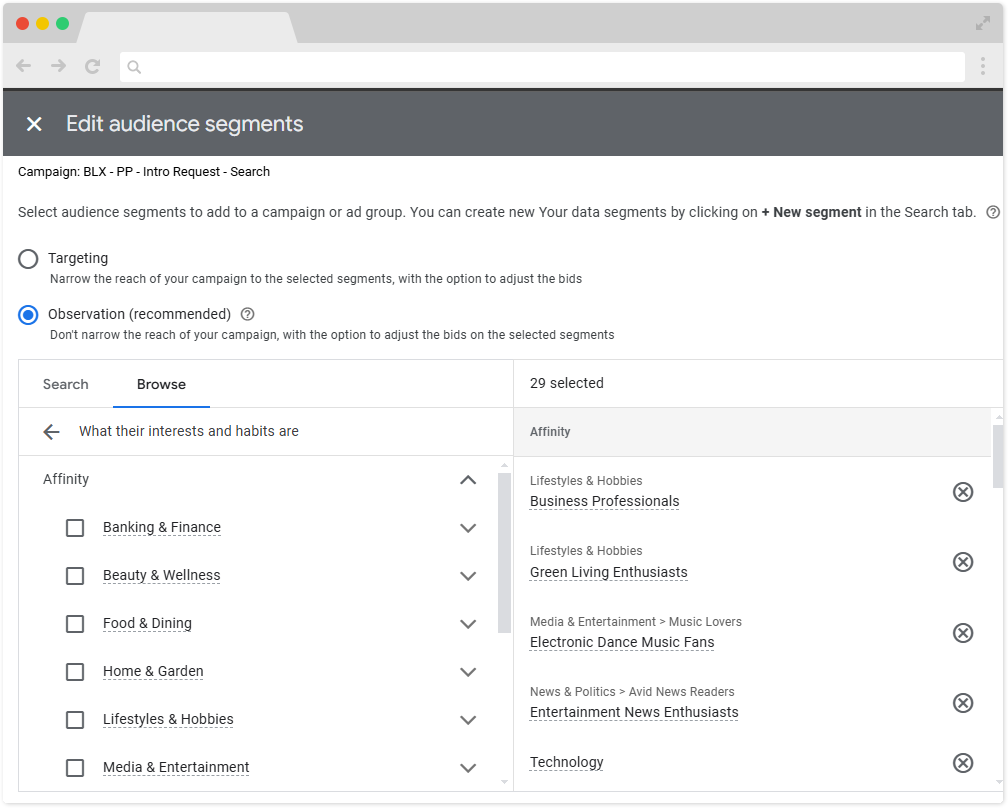This screenshot has height=808, width=1008.
Task: Go back from interests and habits list
Action: (51, 432)
